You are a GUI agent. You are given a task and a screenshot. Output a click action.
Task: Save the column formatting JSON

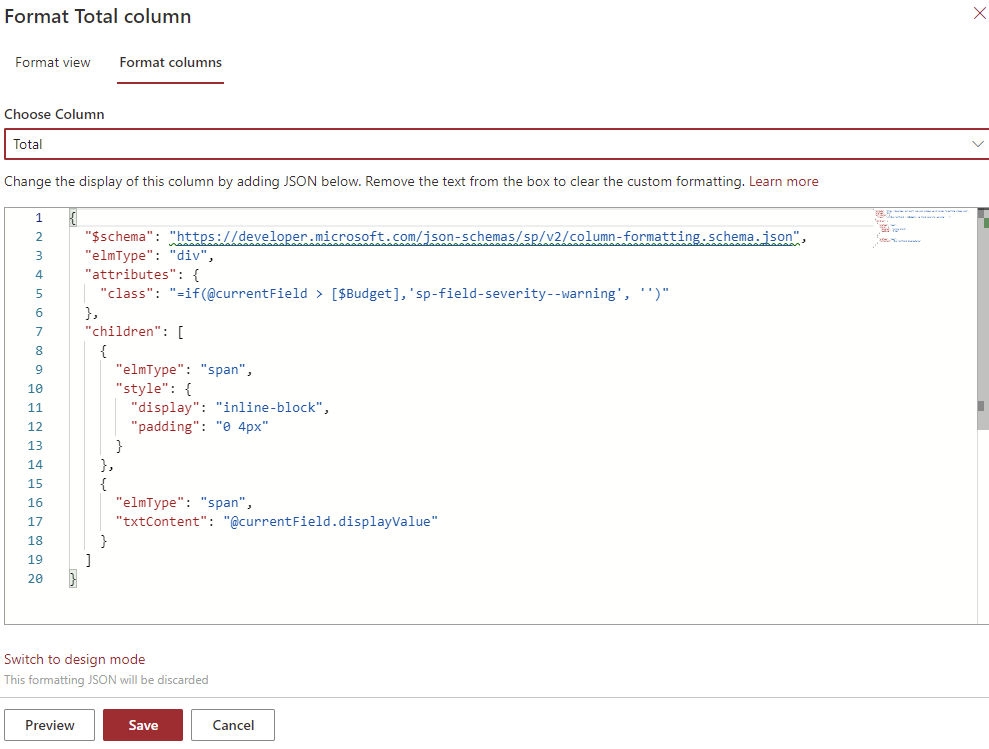(143, 725)
